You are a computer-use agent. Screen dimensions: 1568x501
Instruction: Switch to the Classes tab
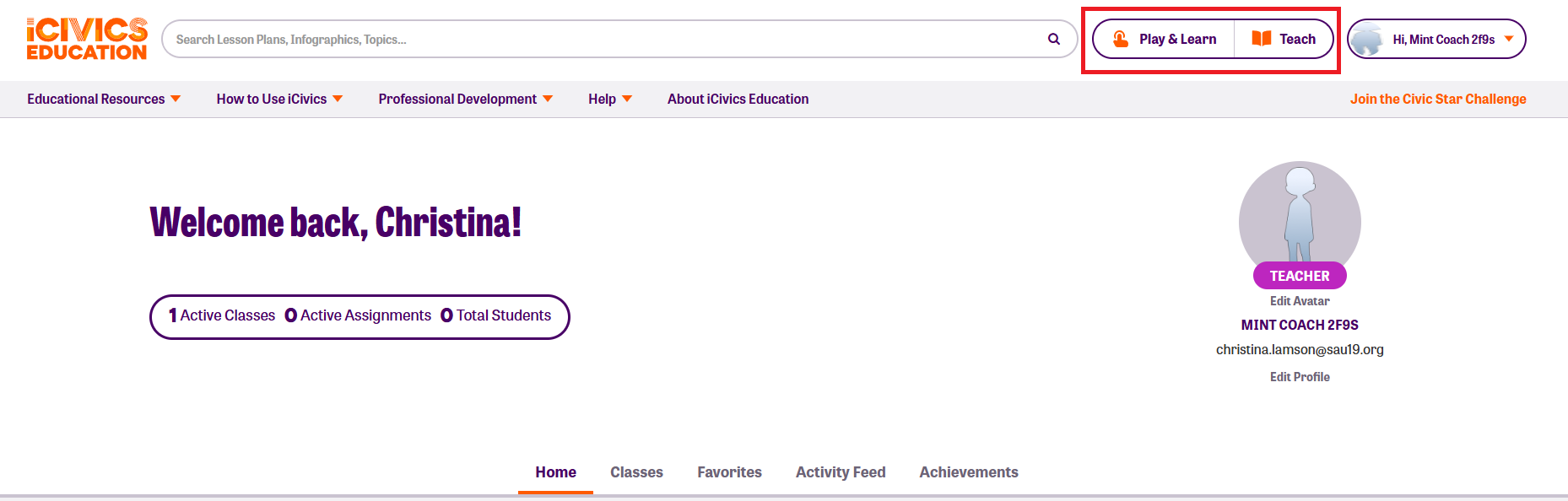(x=636, y=472)
